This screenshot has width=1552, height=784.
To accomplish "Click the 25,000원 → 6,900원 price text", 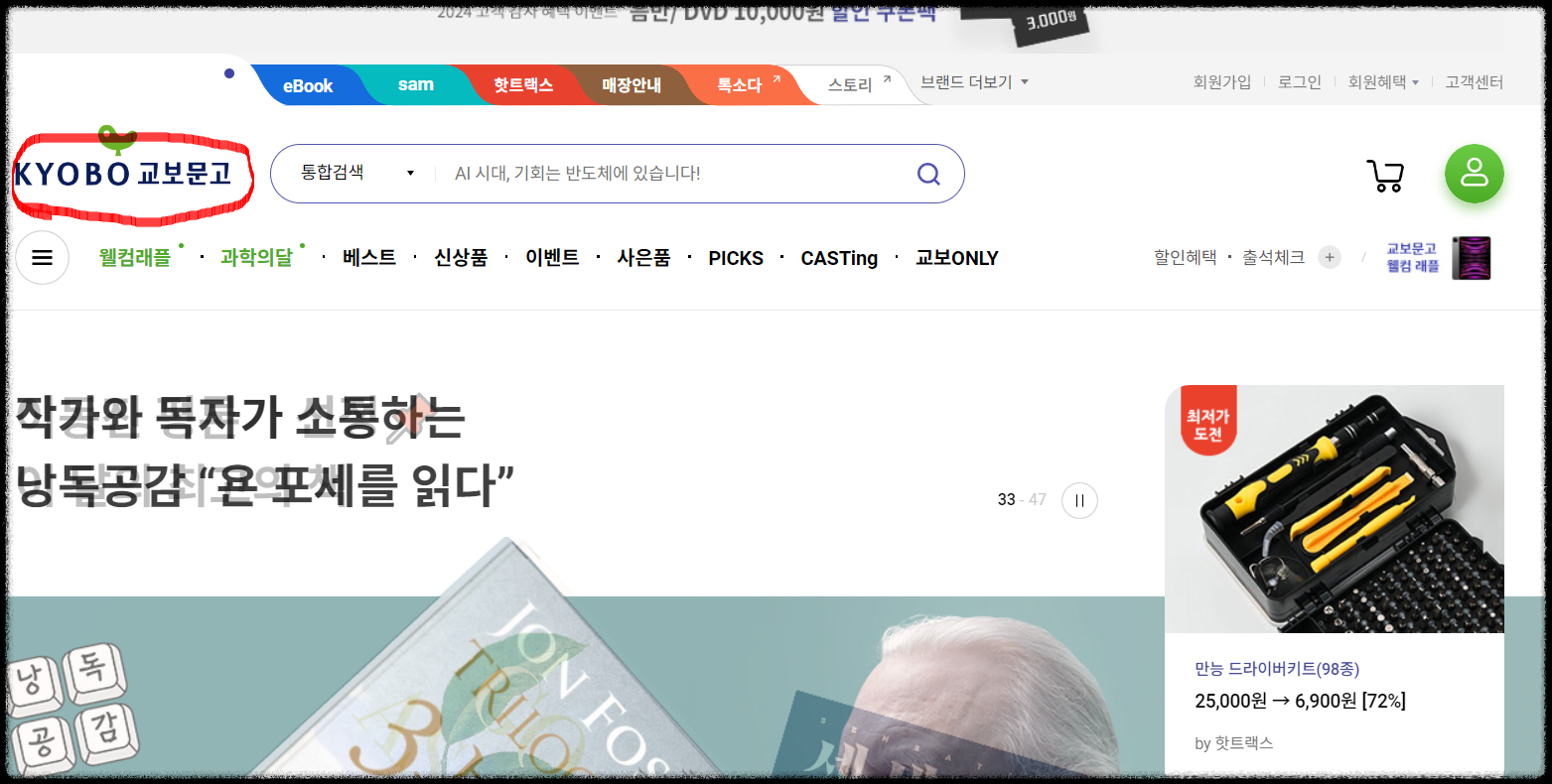I will tap(1300, 701).
